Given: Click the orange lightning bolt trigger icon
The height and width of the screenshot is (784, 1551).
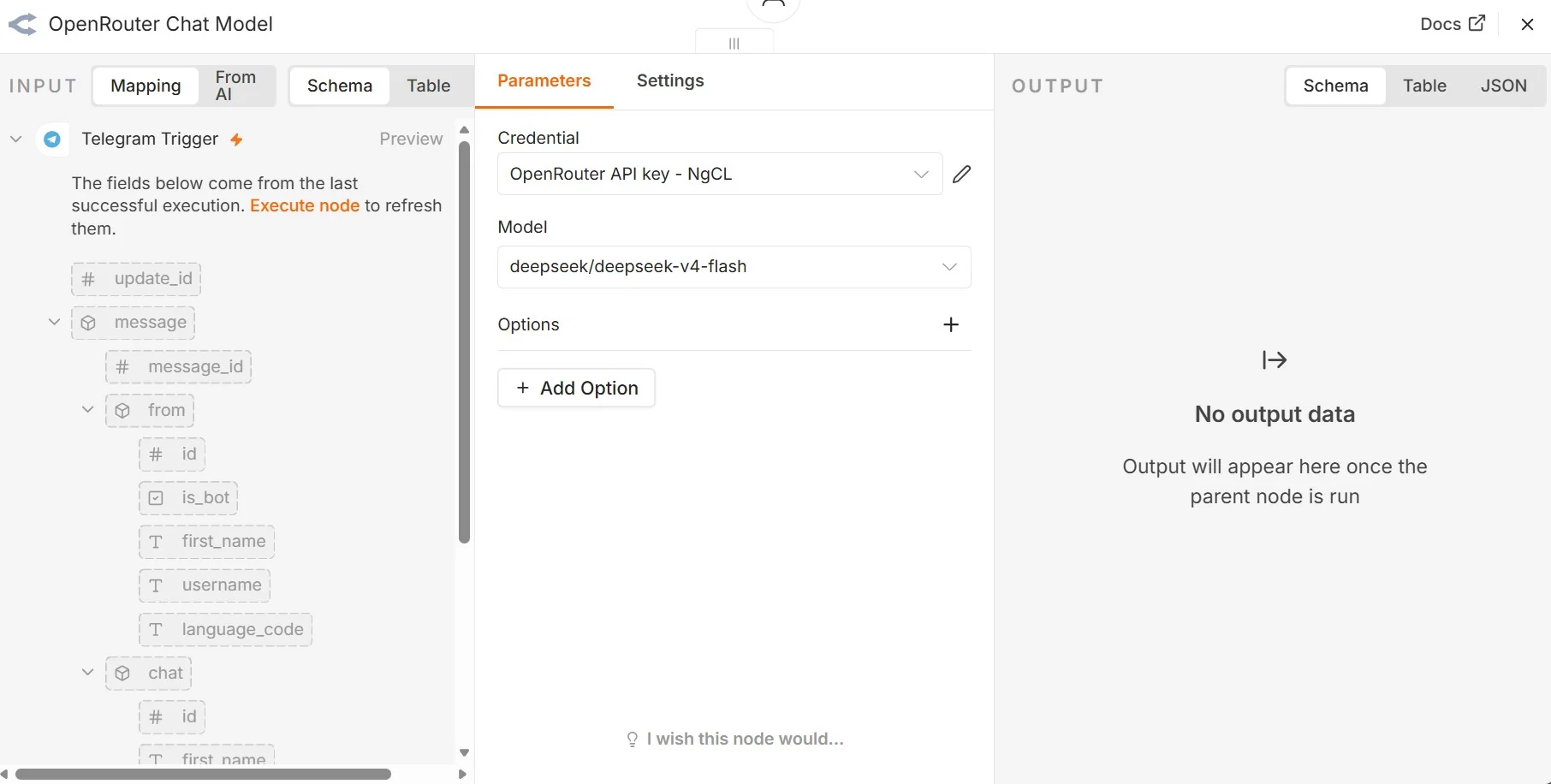Looking at the screenshot, I should click(x=237, y=140).
